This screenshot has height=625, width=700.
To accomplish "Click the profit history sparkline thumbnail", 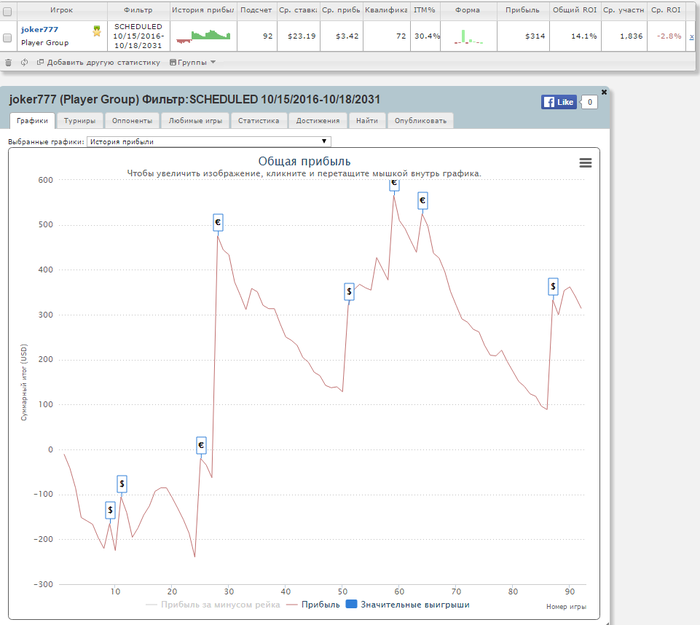I will tap(204, 36).
